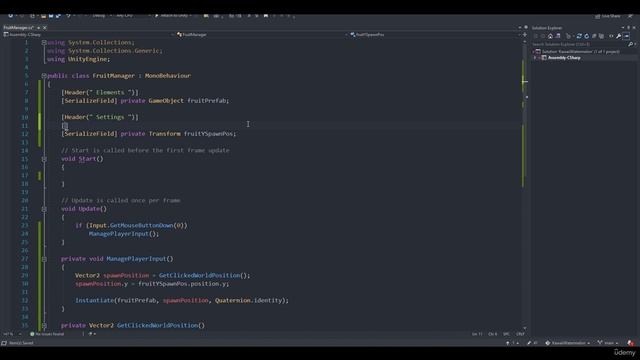Close the FruitManager.cs tab
Viewport: 640px width, 360px height.
[45, 28]
